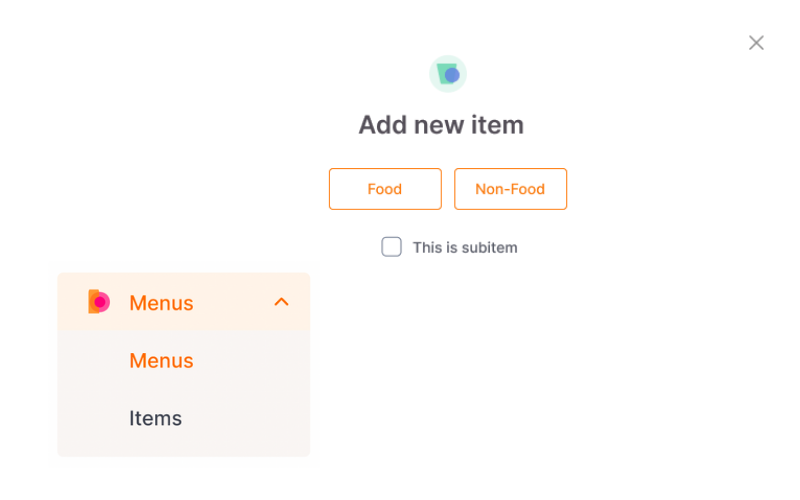Viewport: 800px width, 500px height.
Task: Set item type to Food
Action: (385, 189)
